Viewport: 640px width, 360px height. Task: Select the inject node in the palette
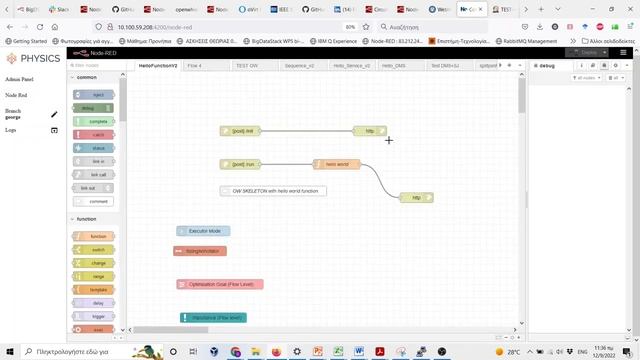click(x=93, y=95)
